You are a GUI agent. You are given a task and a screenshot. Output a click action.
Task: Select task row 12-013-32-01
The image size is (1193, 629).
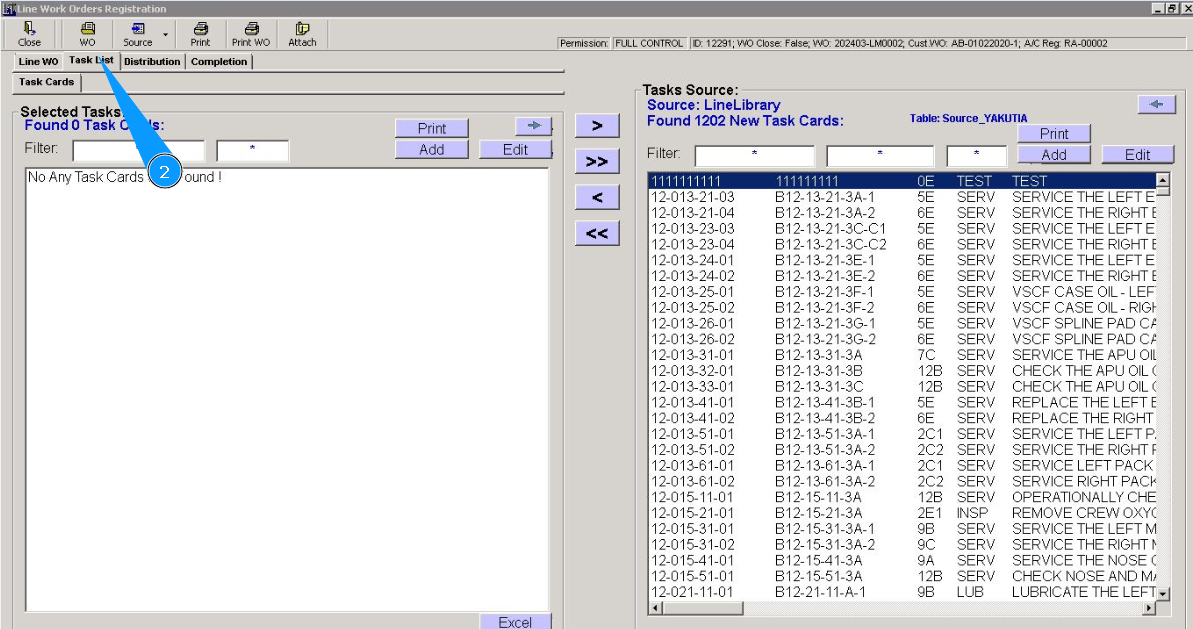[902, 371]
